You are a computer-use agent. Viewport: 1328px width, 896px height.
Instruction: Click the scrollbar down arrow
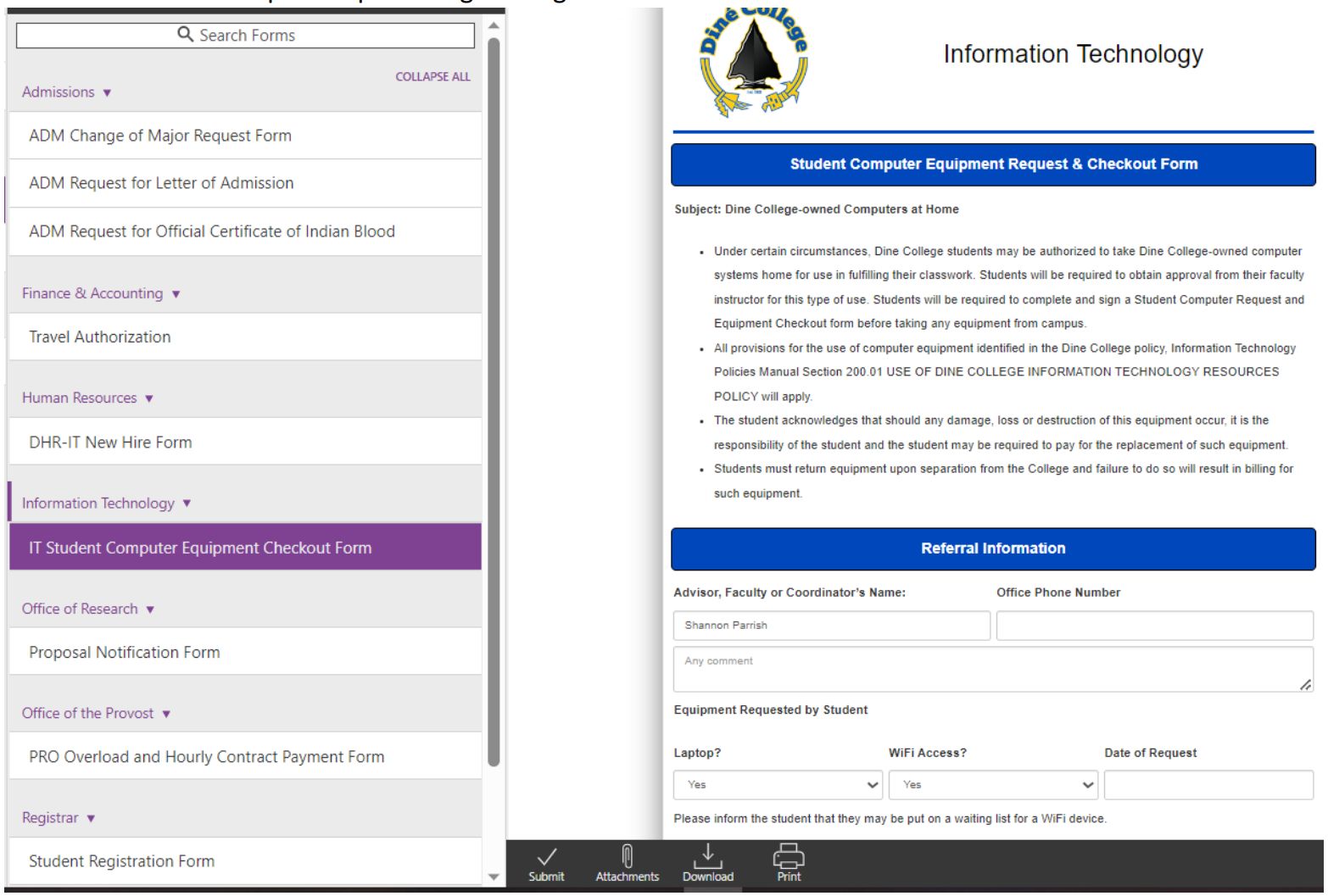click(x=494, y=877)
